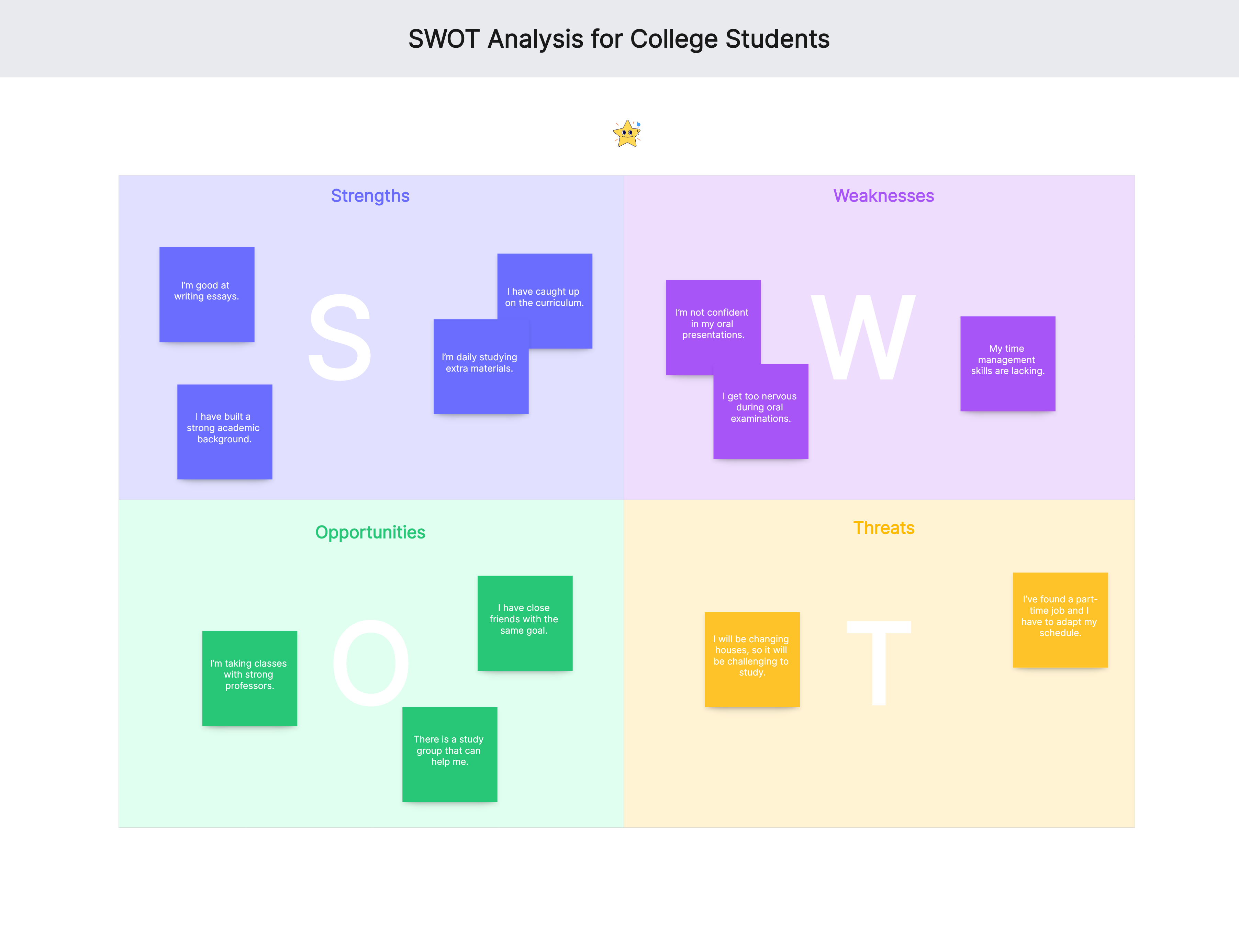This screenshot has height=952, width=1239.
Task: Select the Strengths heading text
Action: click(x=370, y=195)
